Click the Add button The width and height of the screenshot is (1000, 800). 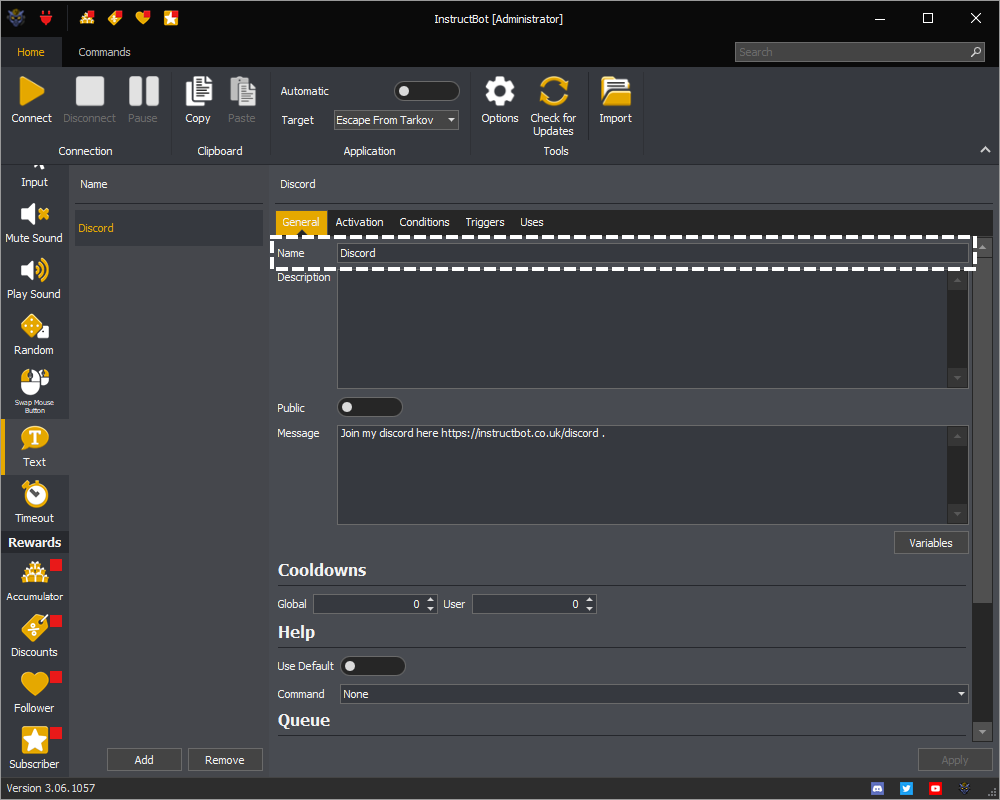tap(144, 760)
